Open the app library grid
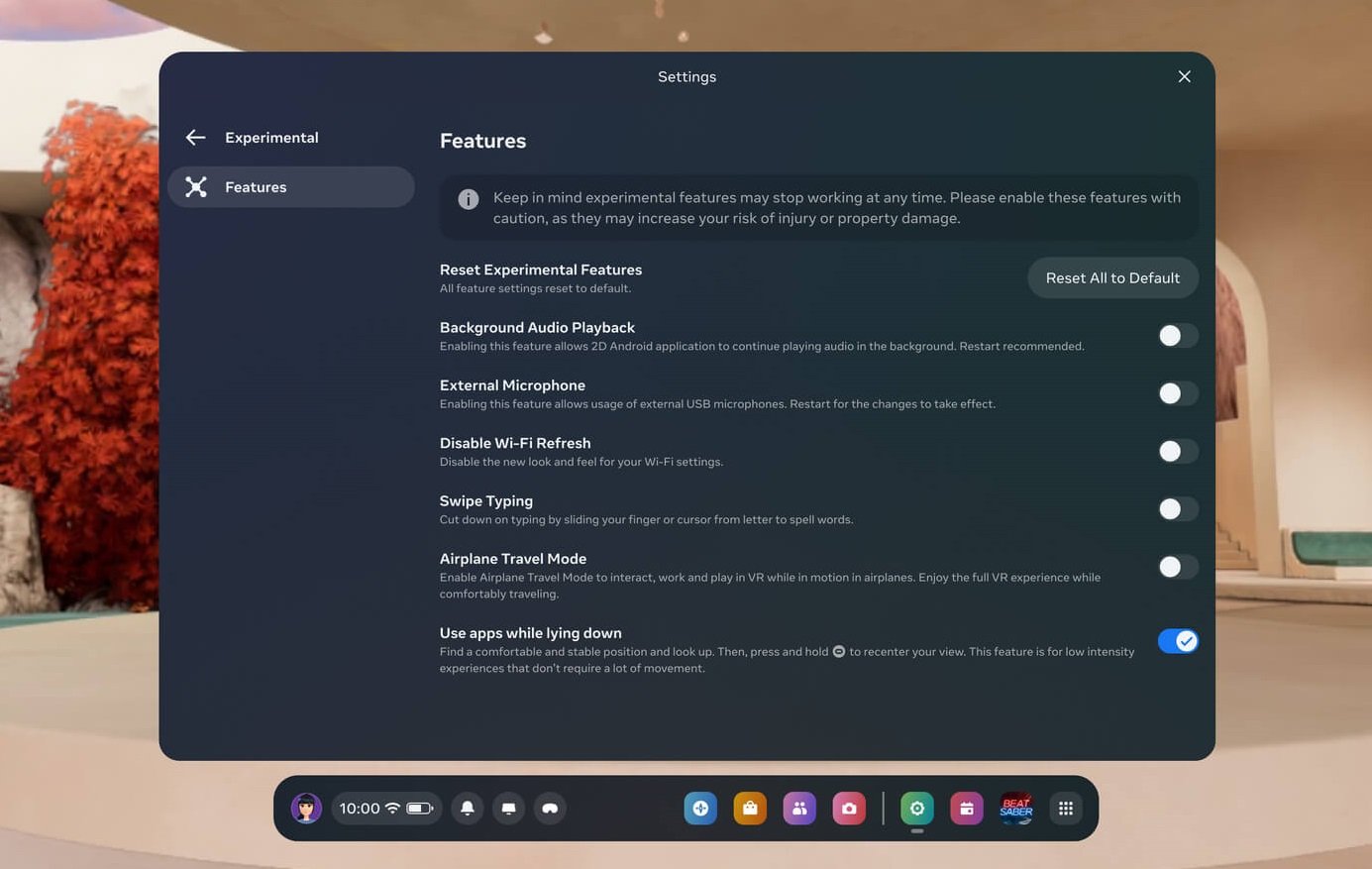1372x869 pixels. [x=1066, y=809]
